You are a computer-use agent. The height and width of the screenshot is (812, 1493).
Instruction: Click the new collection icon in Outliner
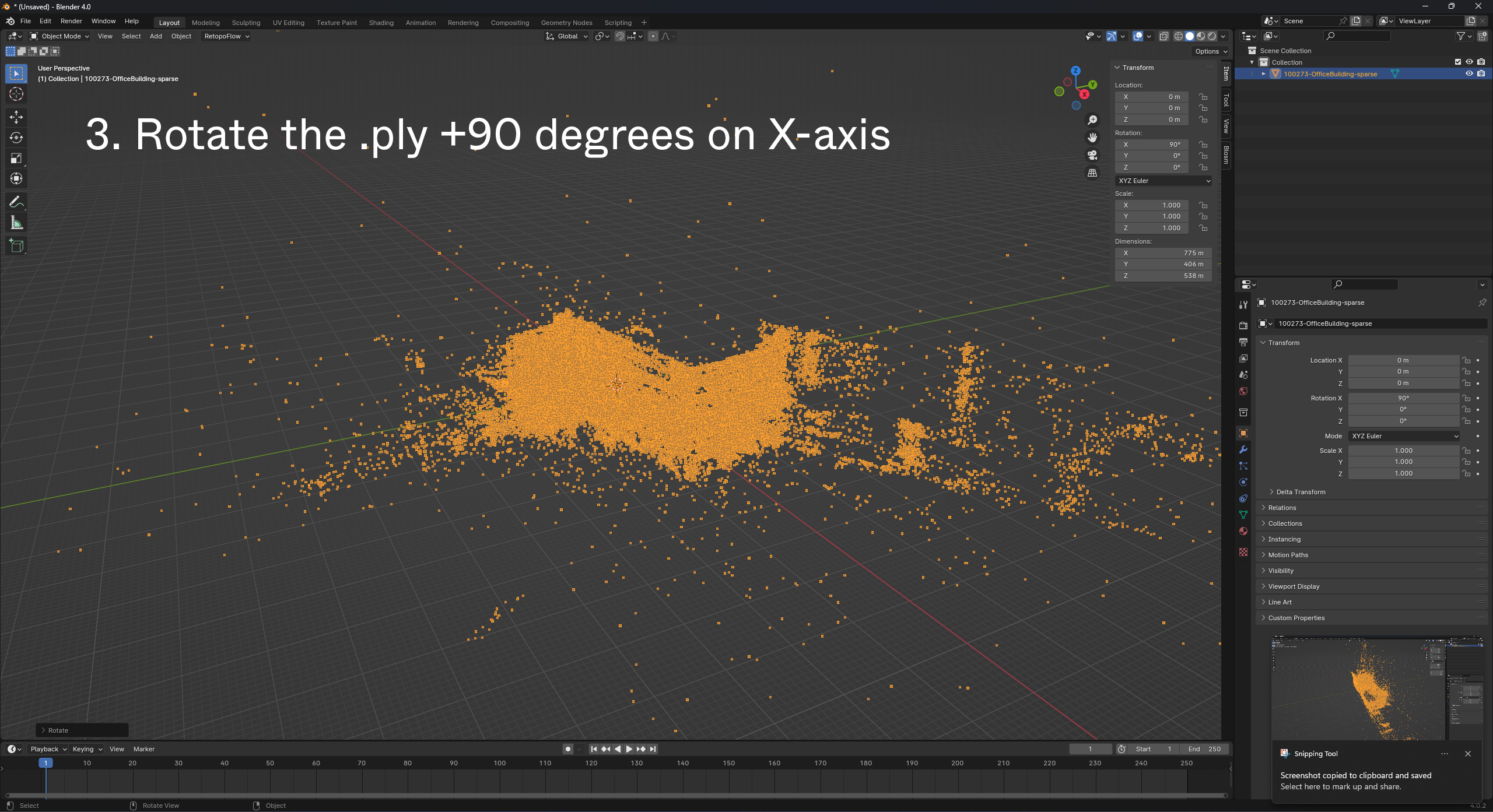pyautogui.click(x=1482, y=36)
